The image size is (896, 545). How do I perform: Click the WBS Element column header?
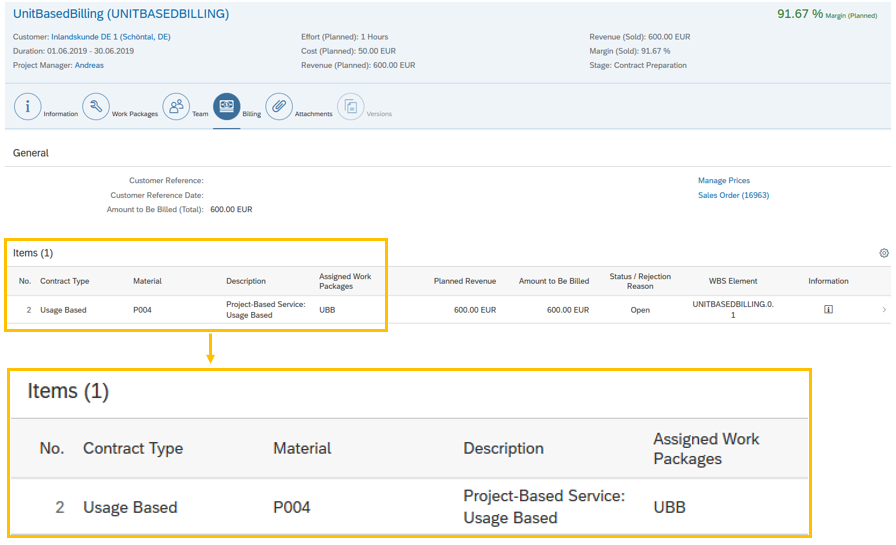733,281
